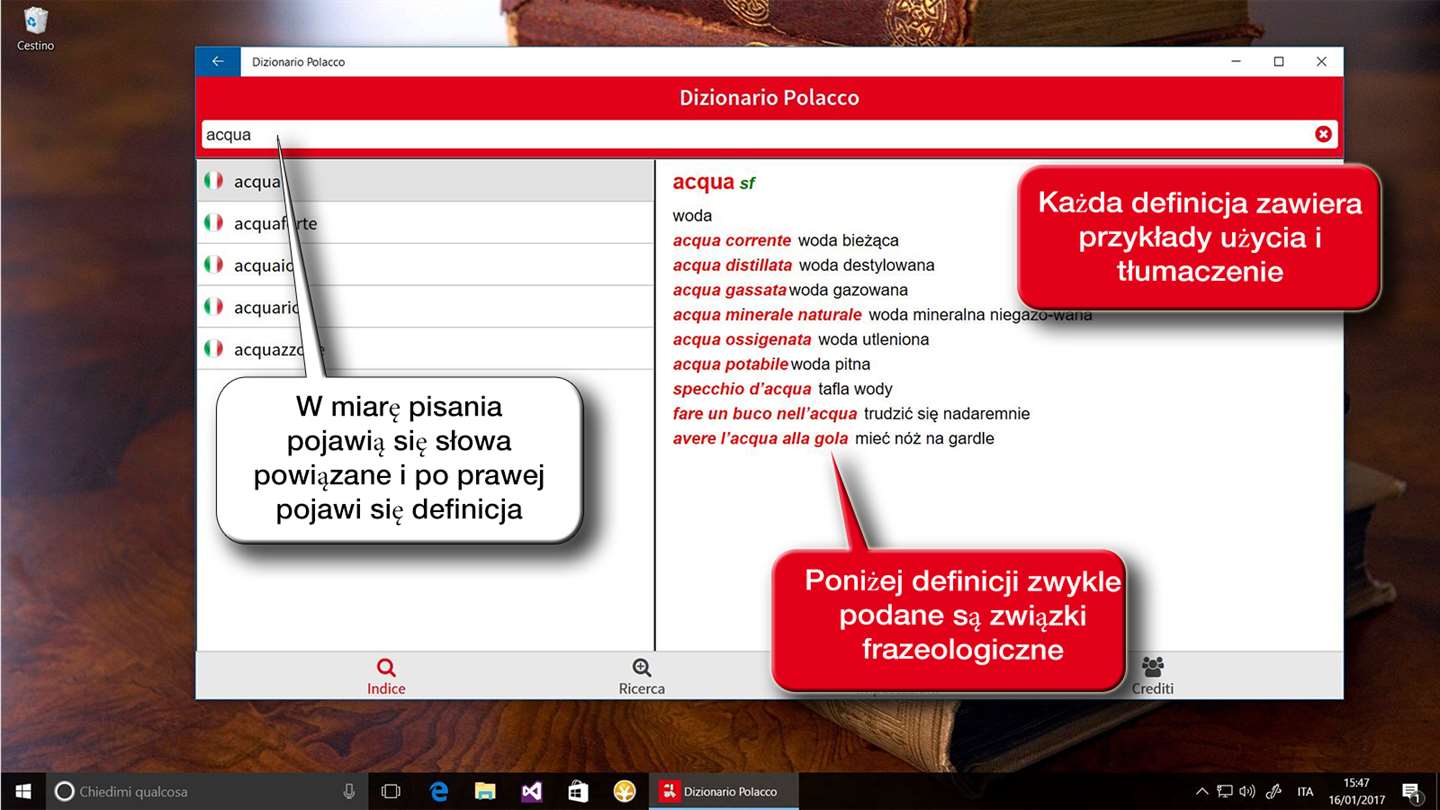1440x810 pixels.
Task: Open Visual Studio from the taskbar
Action: tap(532, 791)
